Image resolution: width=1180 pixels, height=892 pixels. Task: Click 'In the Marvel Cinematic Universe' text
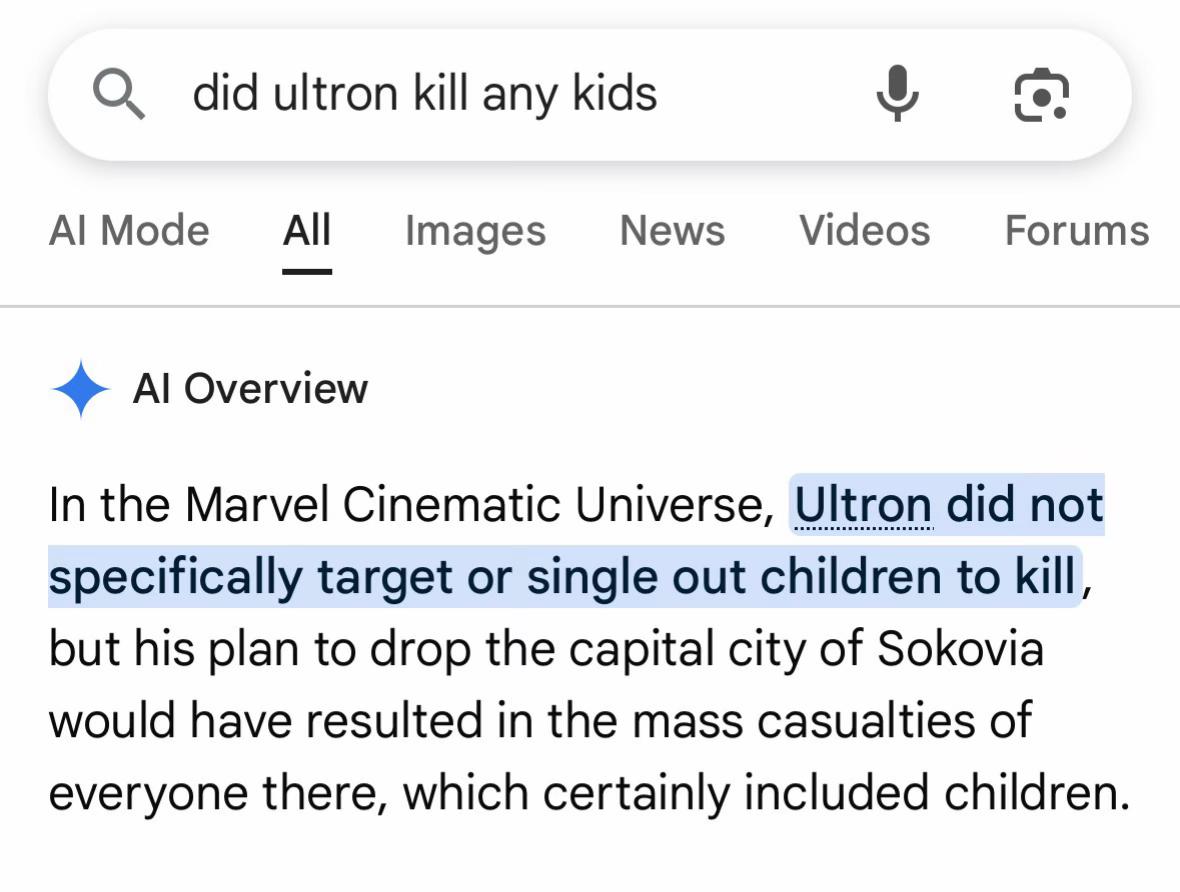click(411, 504)
